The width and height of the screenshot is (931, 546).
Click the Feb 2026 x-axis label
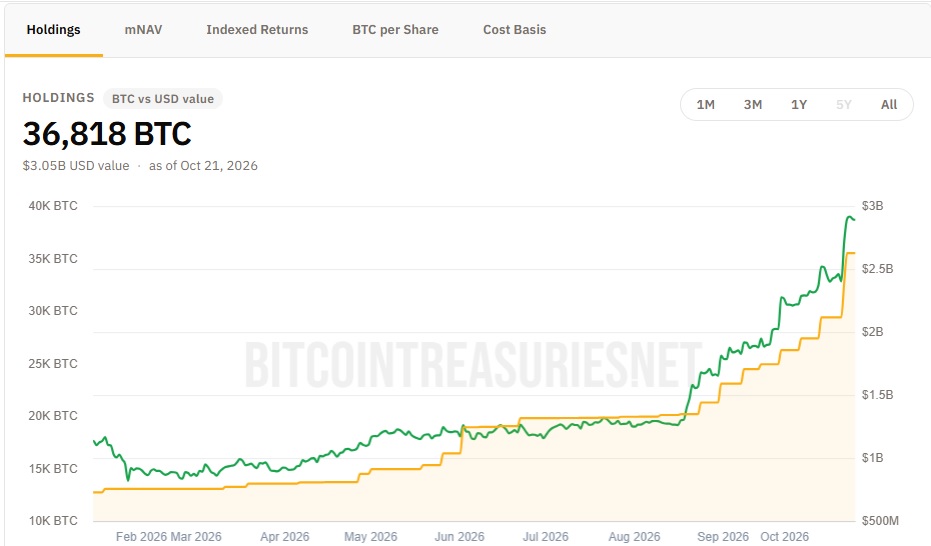coord(141,537)
